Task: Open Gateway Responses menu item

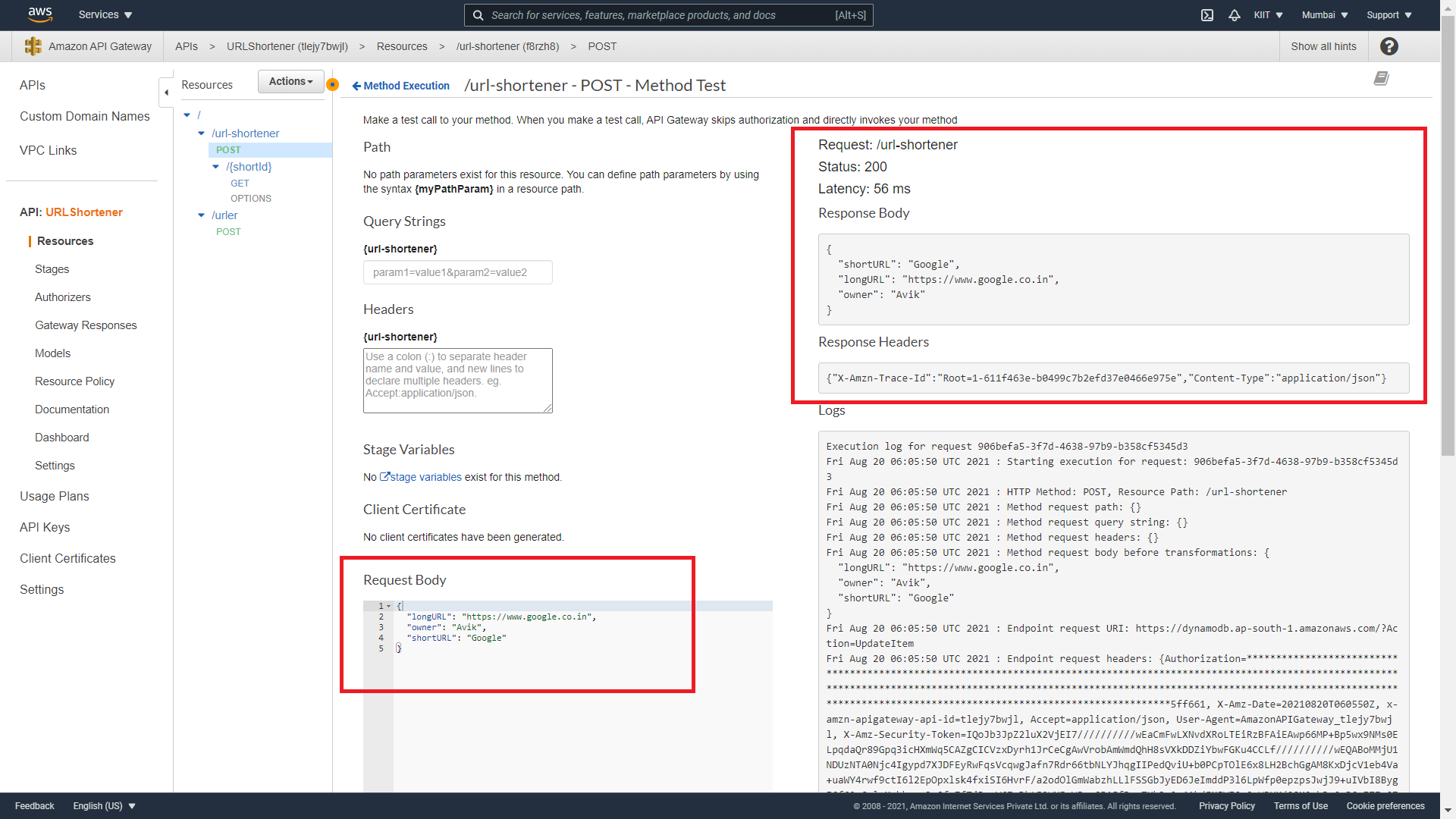Action: [86, 325]
